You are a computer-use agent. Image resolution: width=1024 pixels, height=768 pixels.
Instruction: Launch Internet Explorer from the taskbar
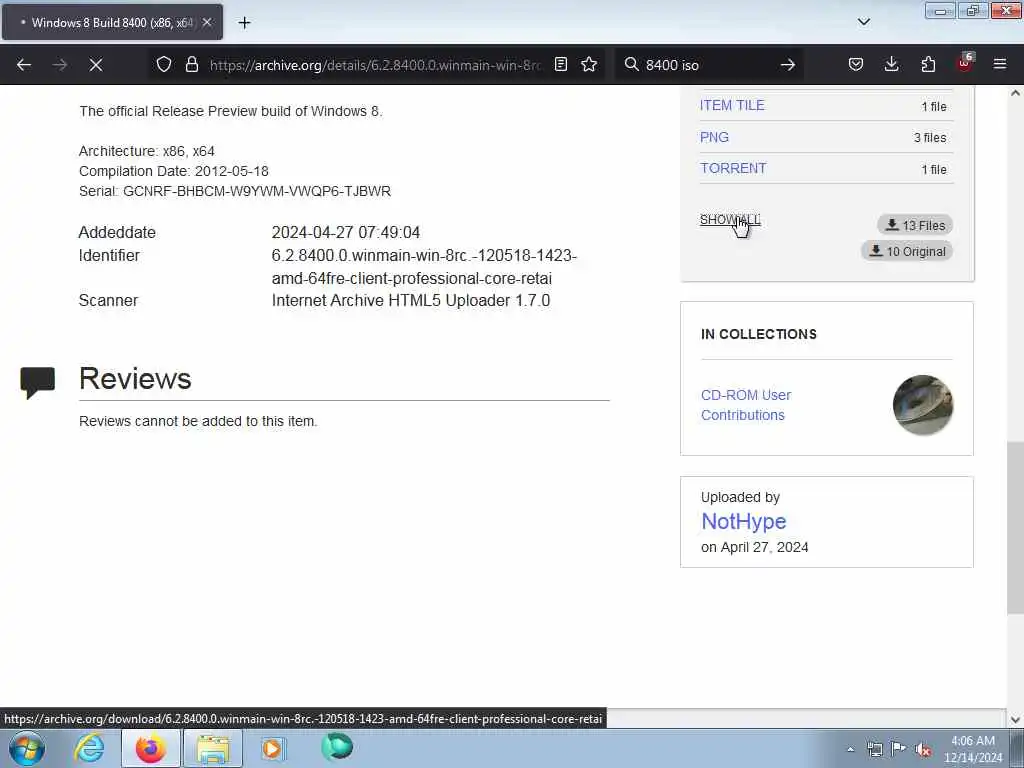(89, 748)
